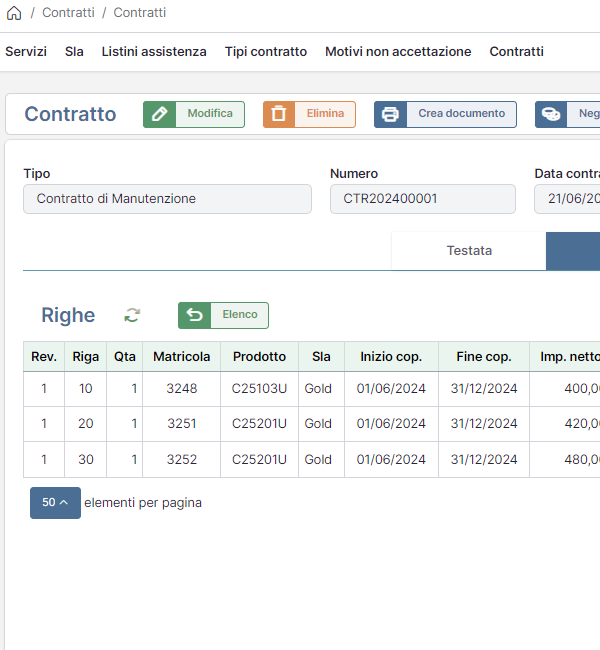The width and height of the screenshot is (600, 650).
Task: Select Imp. netto 400,00 cell
Action: pos(565,389)
